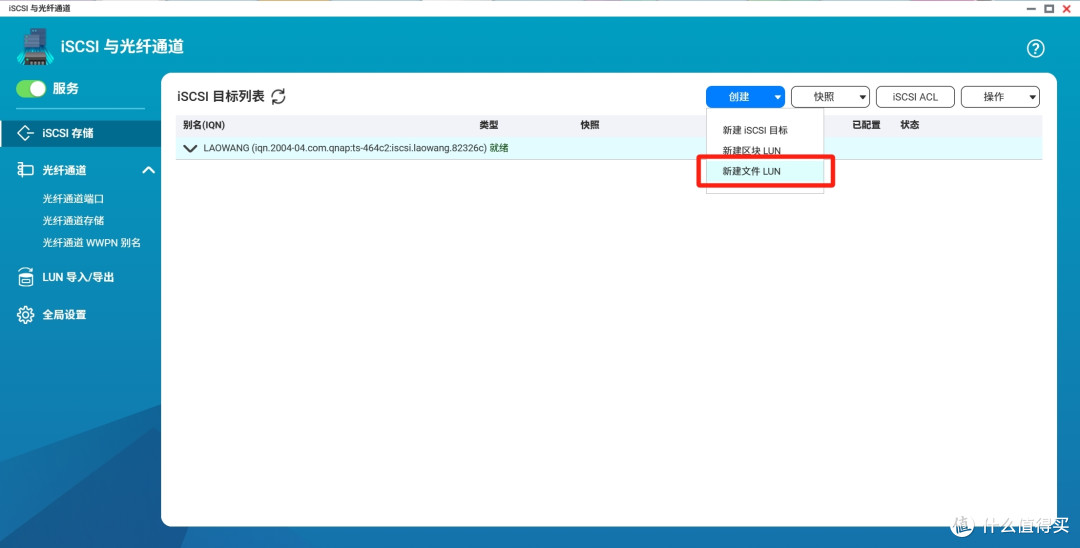Click the 快照 column header
This screenshot has height=548, width=1080.
590,125
